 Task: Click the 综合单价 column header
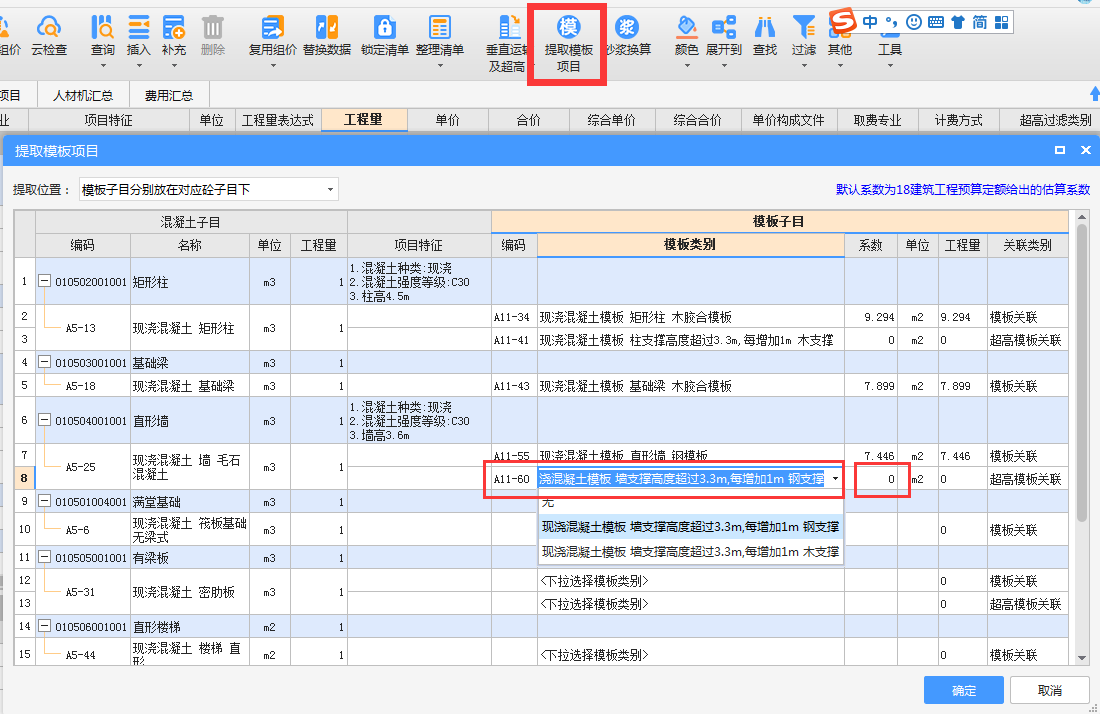(x=612, y=120)
